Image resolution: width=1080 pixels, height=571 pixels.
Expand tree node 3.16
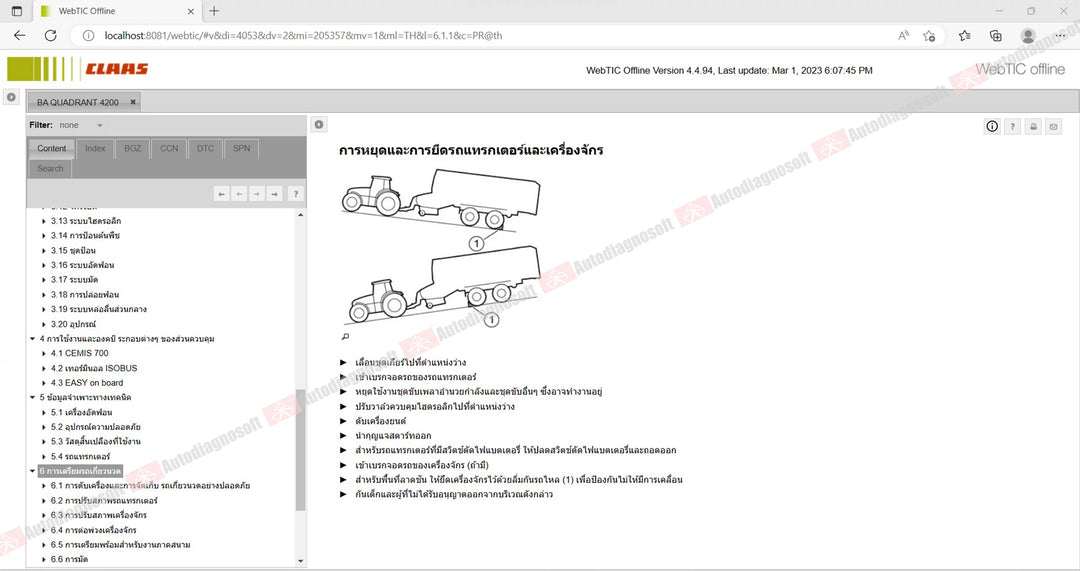44,265
